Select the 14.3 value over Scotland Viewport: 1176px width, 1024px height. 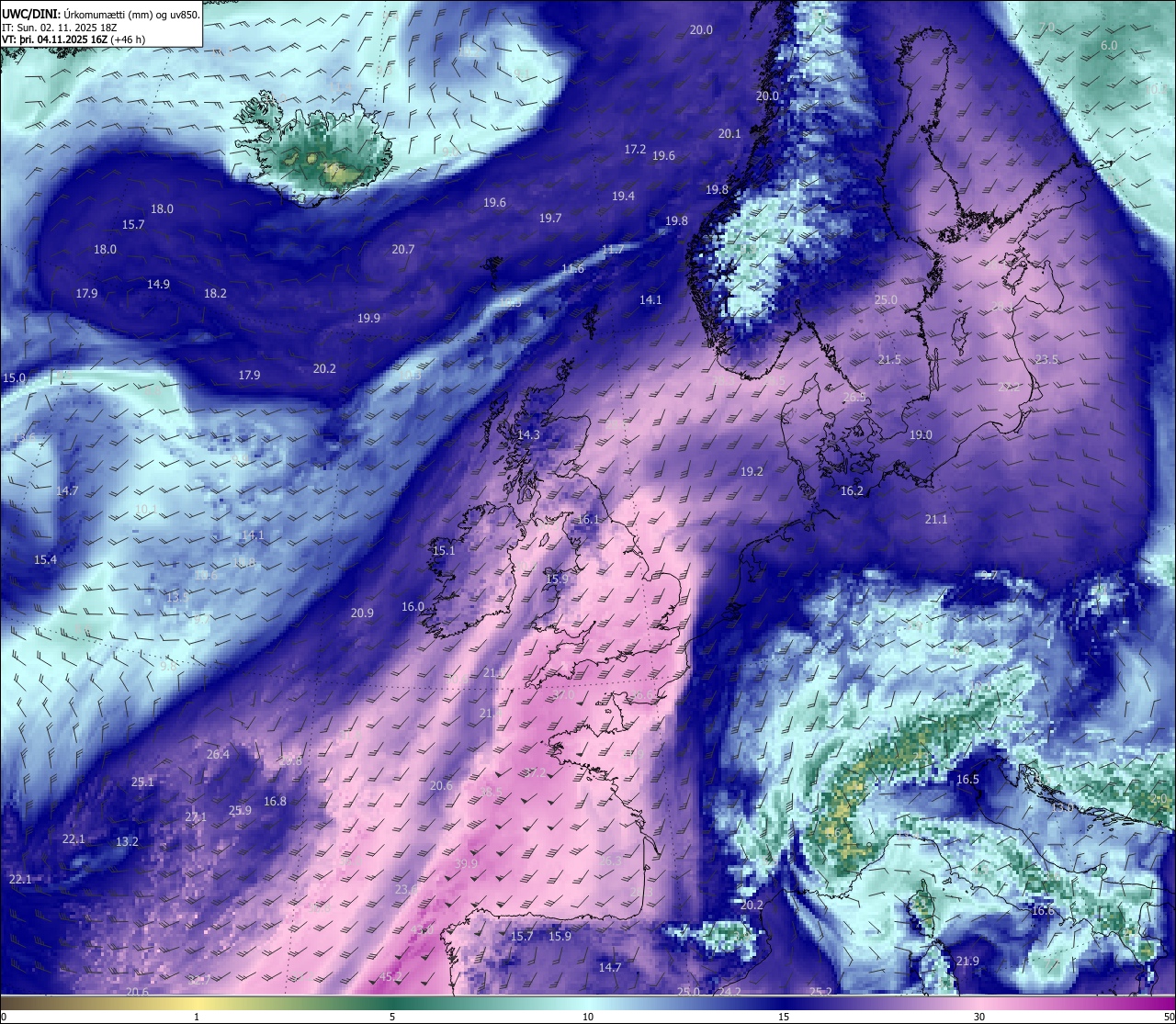click(528, 434)
